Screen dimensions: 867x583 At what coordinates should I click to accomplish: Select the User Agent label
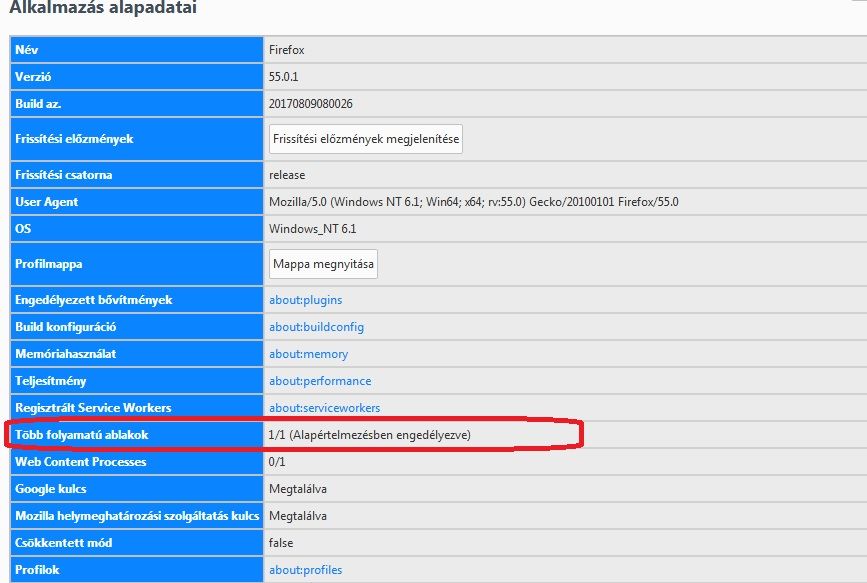(x=46, y=202)
